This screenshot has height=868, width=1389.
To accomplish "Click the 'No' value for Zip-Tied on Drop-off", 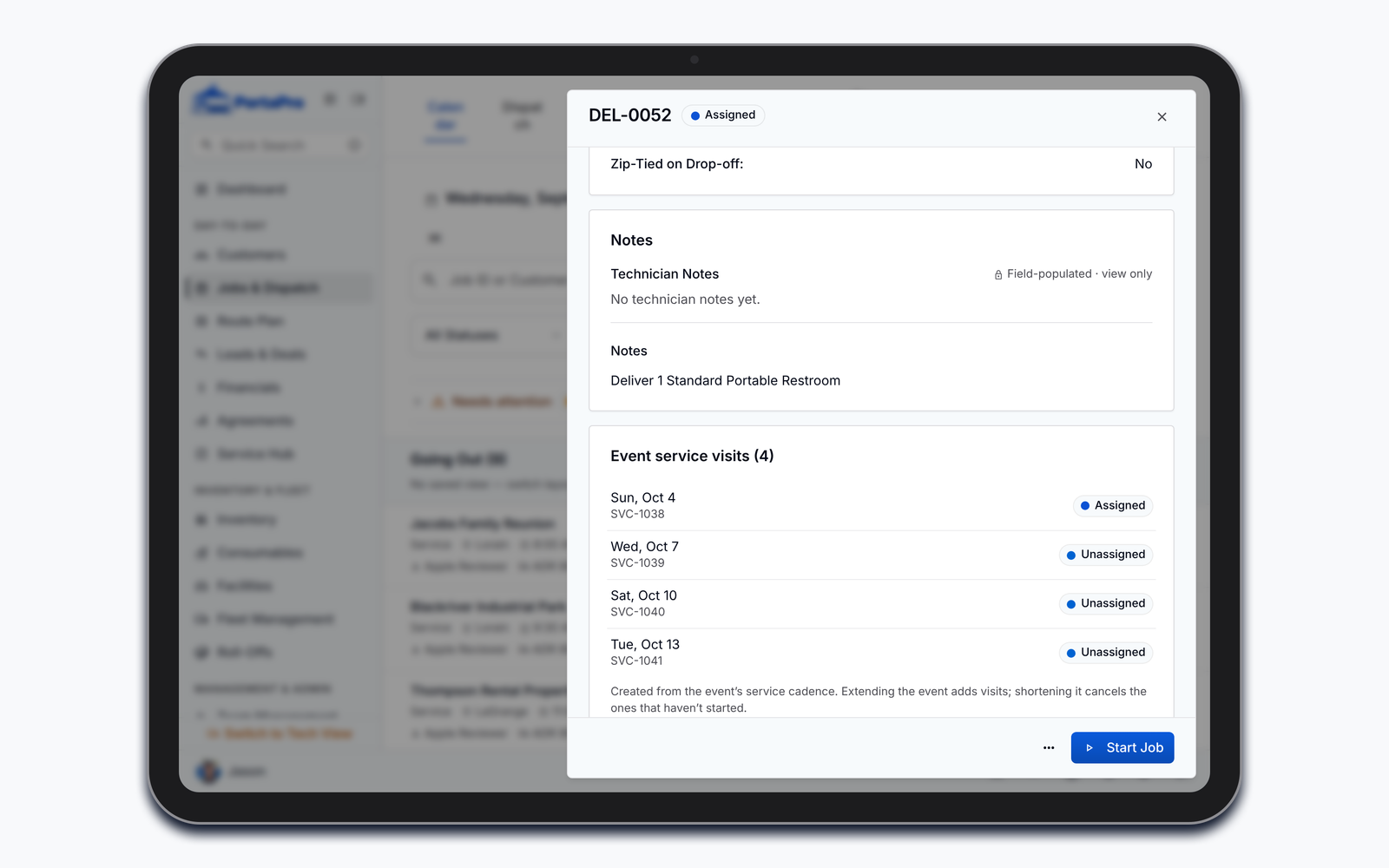I will tap(1143, 164).
